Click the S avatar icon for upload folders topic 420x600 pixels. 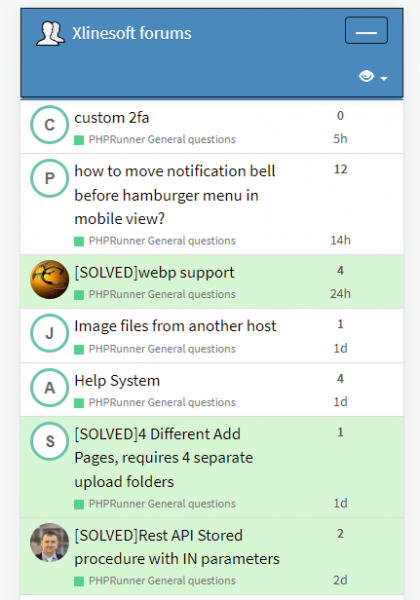tap(49, 441)
